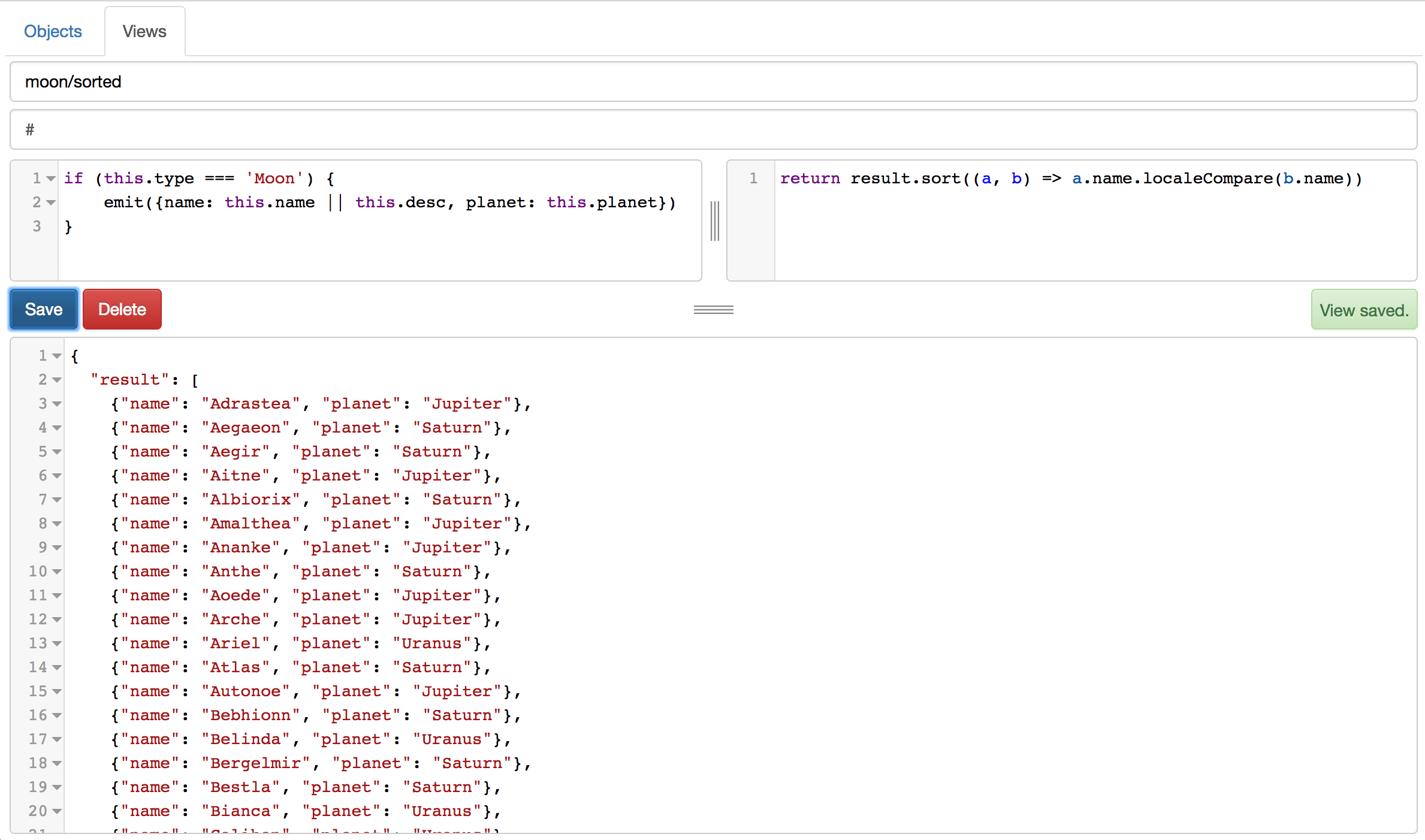The height and width of the screenshot is (840, 1425).
Task: Click the Save button
Action: (x=44, y=309)
